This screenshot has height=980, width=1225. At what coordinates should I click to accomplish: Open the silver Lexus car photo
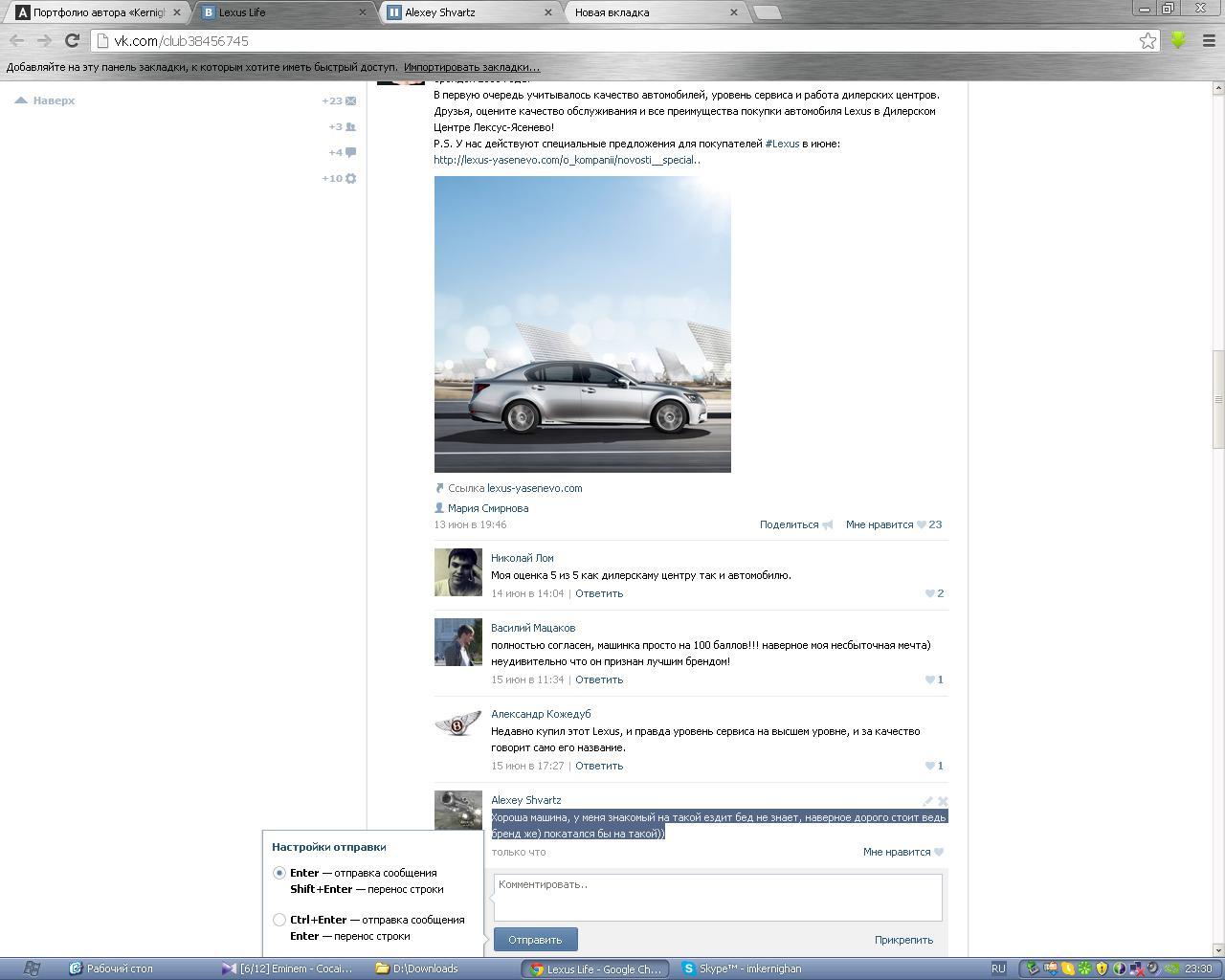point(582,324)
